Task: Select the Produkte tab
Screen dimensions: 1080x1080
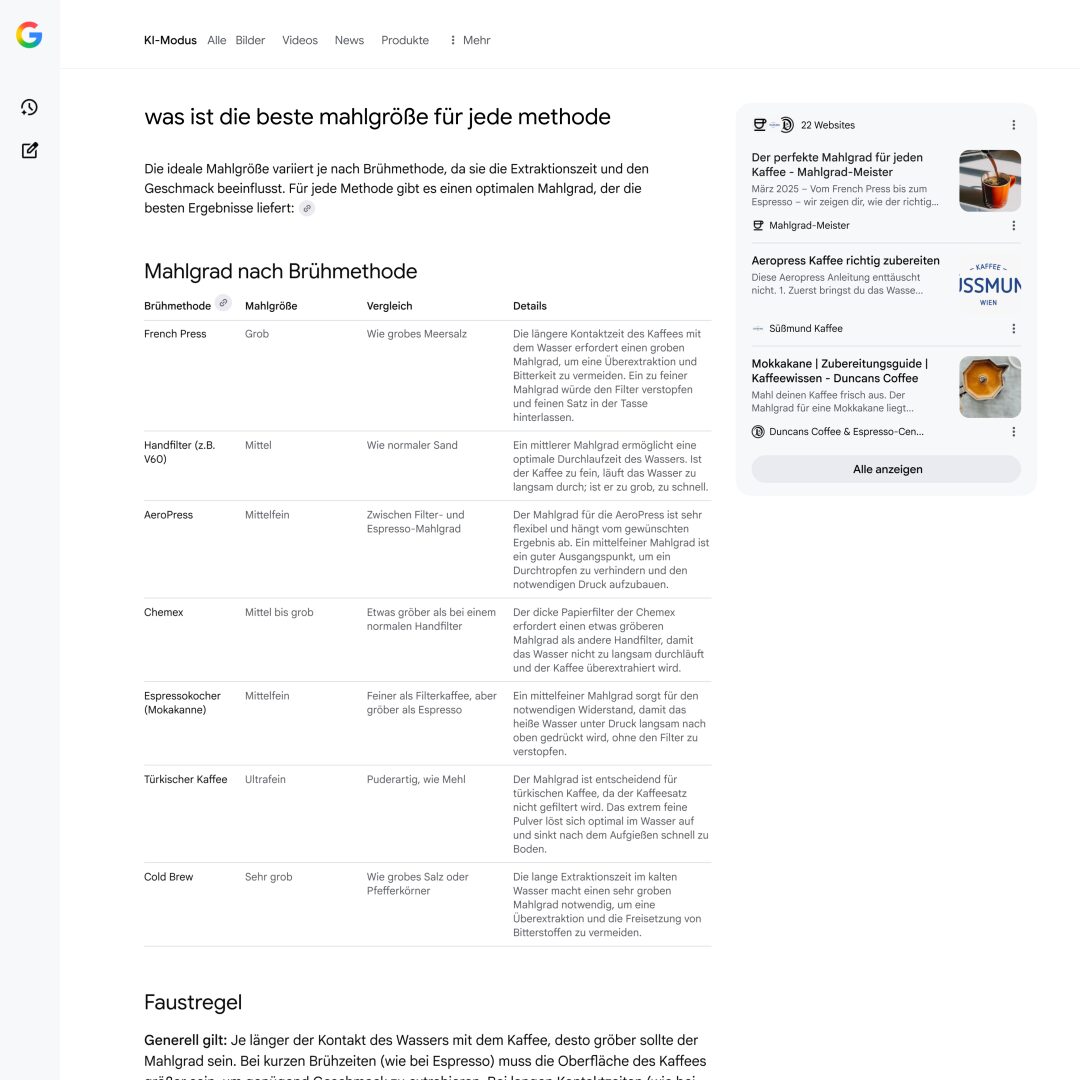Action: (x=404, y=40)
